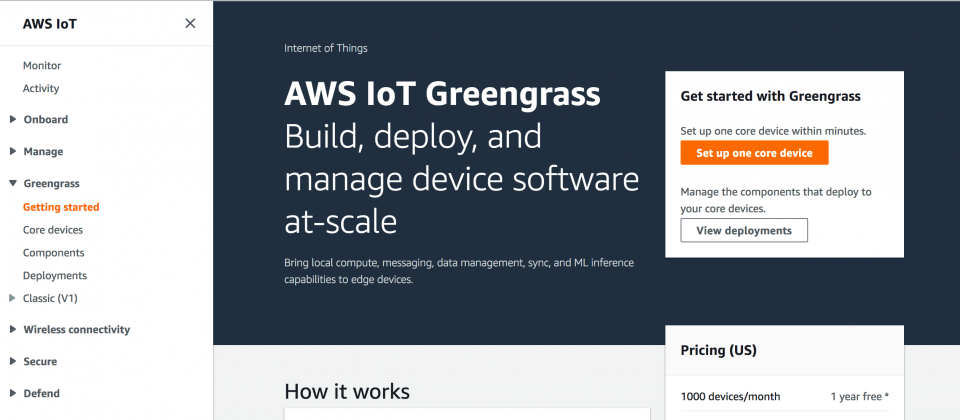This screenshot has height=420, width=960.
Task: Open Monitor in the sidebar
Action: coord(42,66)
